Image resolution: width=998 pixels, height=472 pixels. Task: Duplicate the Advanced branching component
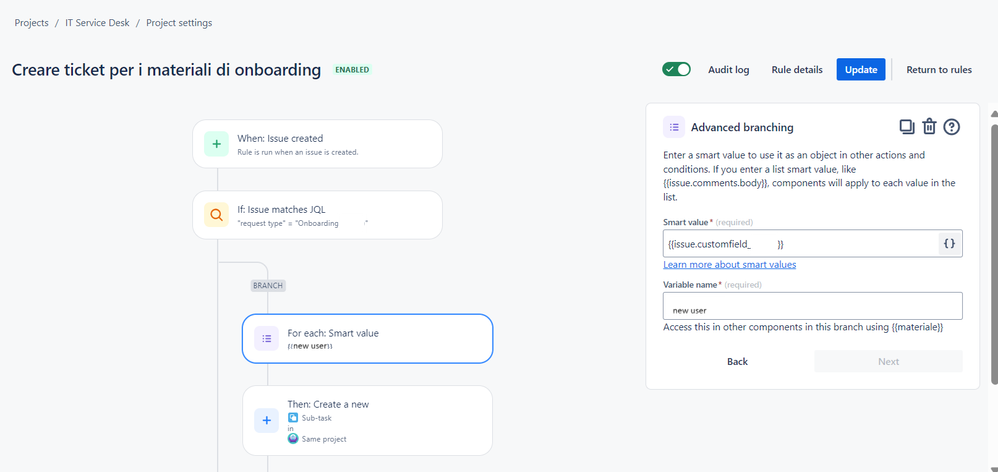(x=906, y=127)
